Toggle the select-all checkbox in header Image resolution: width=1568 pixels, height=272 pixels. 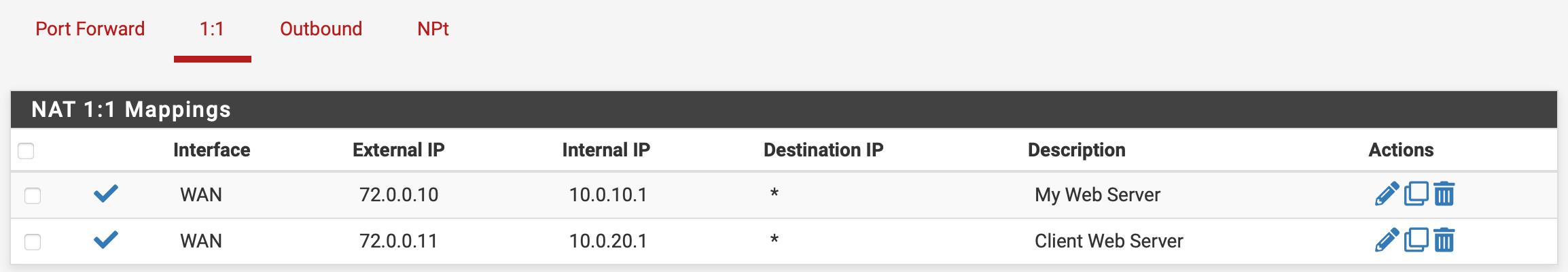pyautogui.click(x=26, y=150)
